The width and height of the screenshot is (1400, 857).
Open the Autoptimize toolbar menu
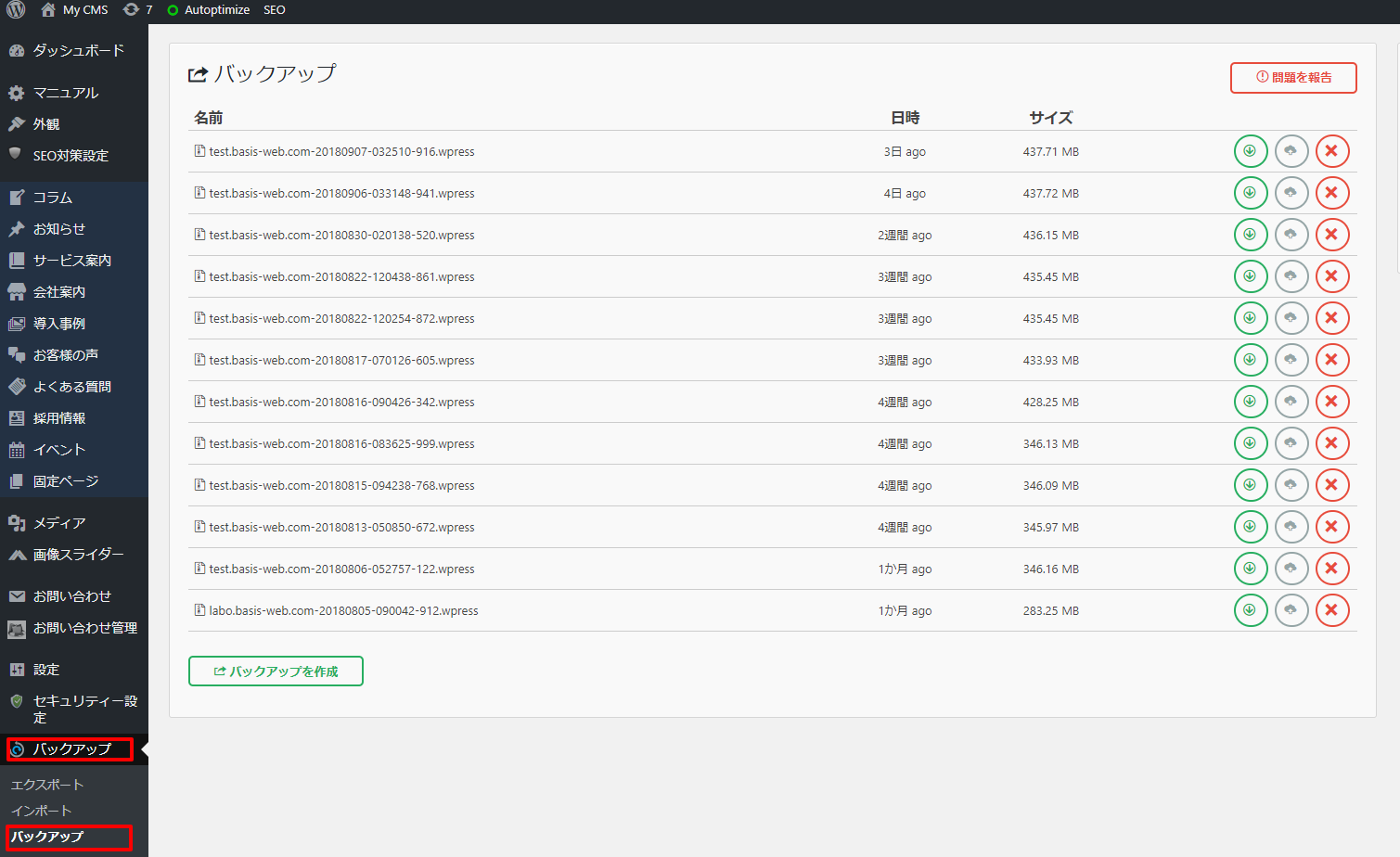pos(208,10)
